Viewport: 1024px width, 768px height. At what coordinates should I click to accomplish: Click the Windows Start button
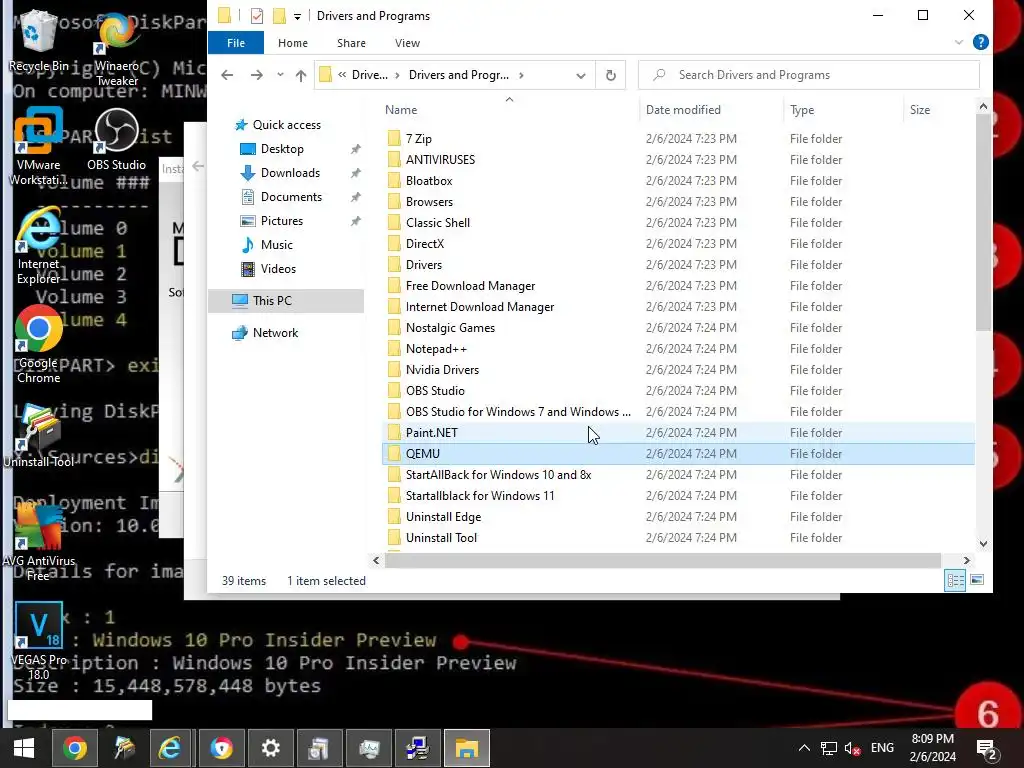(x=24, y=748)
